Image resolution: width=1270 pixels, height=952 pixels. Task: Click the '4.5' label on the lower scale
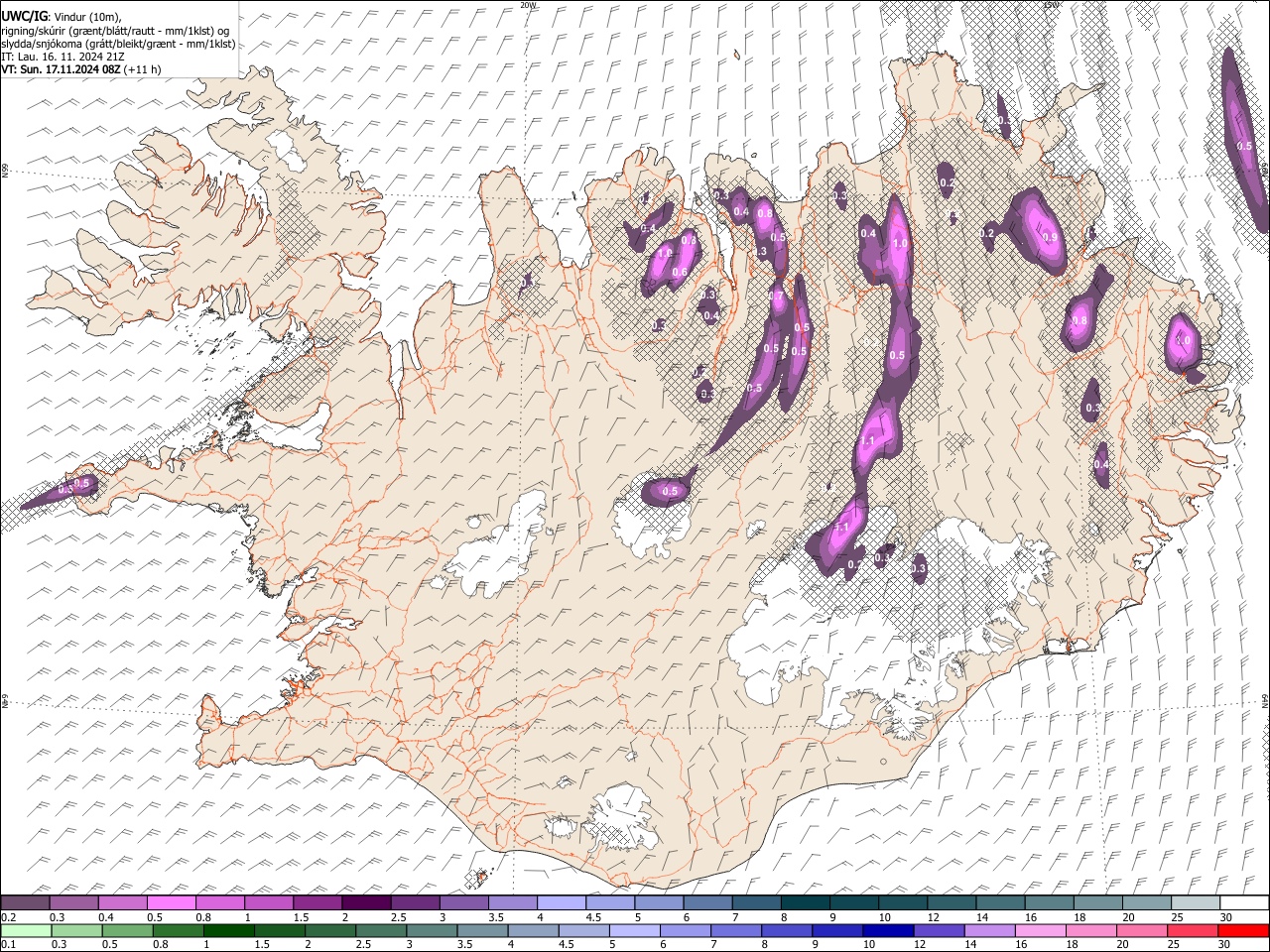pos(567,945)
